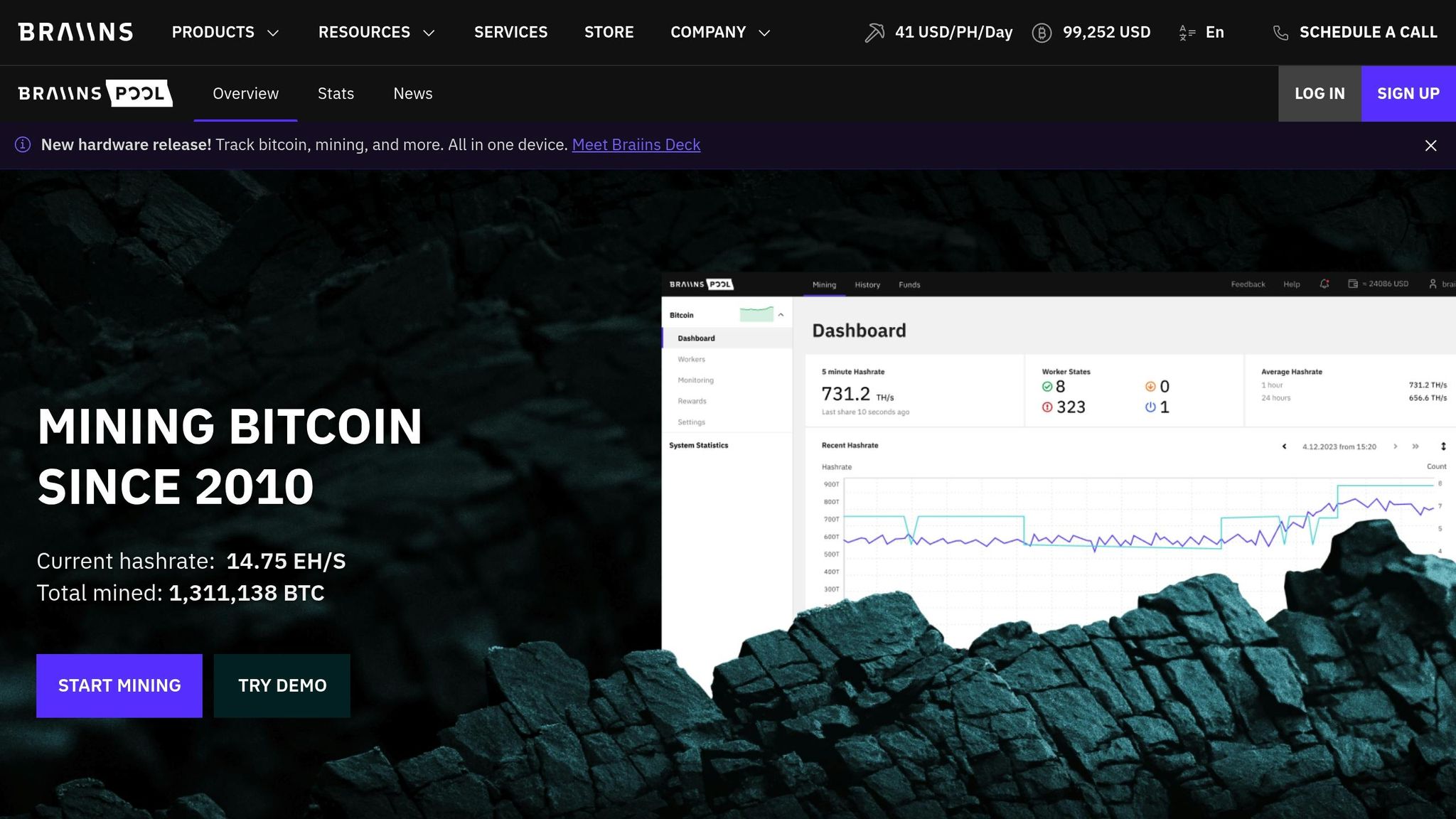Image resolution: width=1456 pixels, height=819 pixels.
Task: Click the mining pickaxe hashprice icon
Action: (x=874, y=33)
